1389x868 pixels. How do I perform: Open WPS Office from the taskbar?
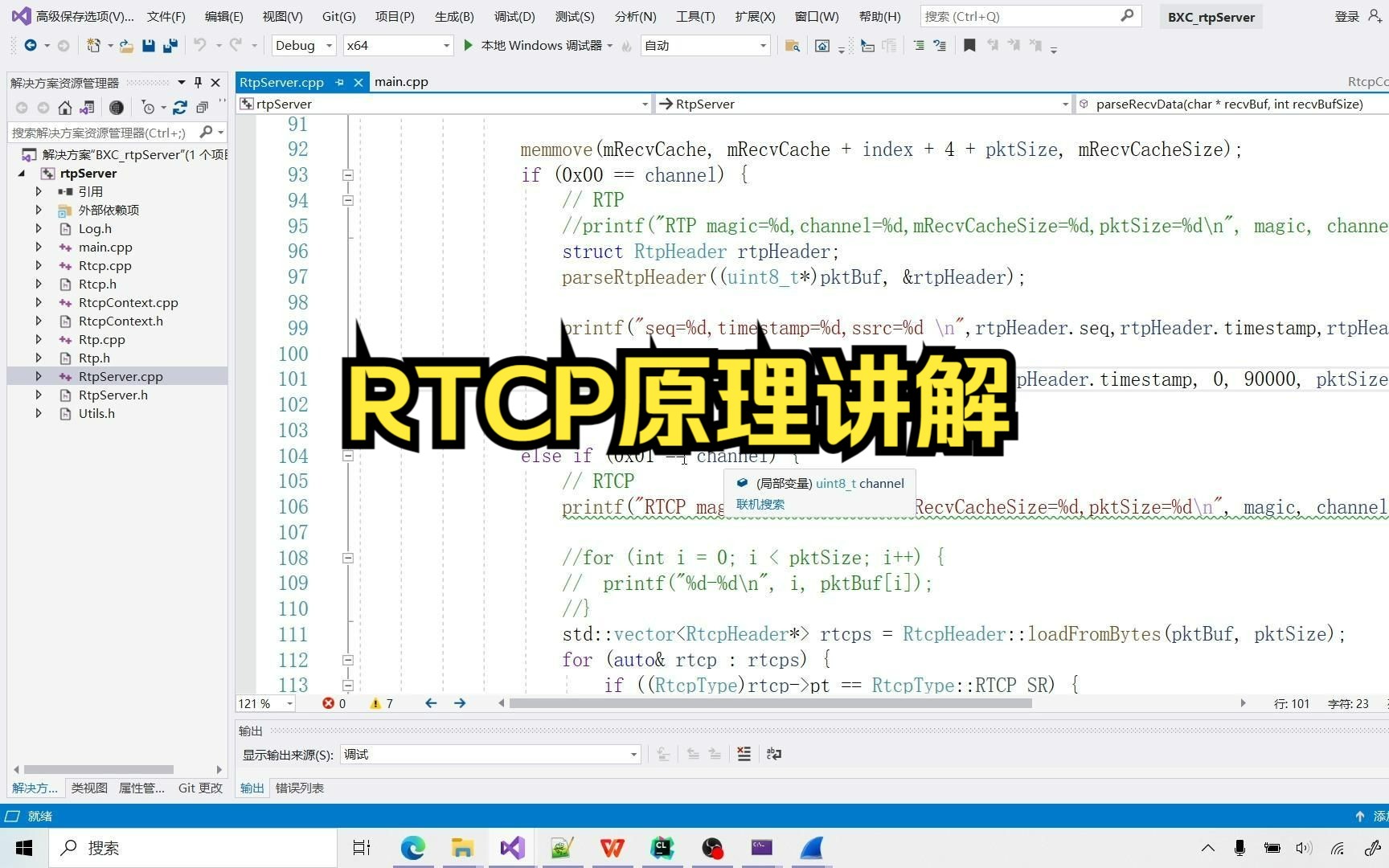tap(613, 848)
